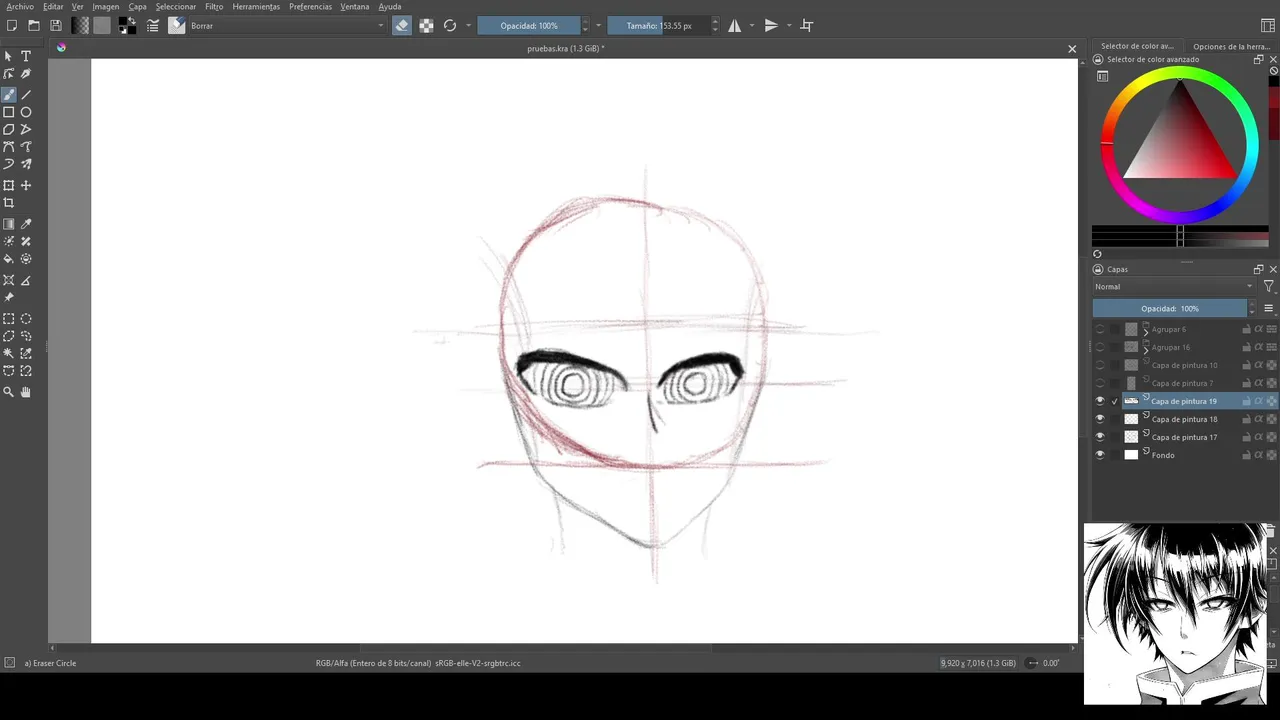
Task: Pick a hue on the color wheel ring
Action: [1180, 74]
